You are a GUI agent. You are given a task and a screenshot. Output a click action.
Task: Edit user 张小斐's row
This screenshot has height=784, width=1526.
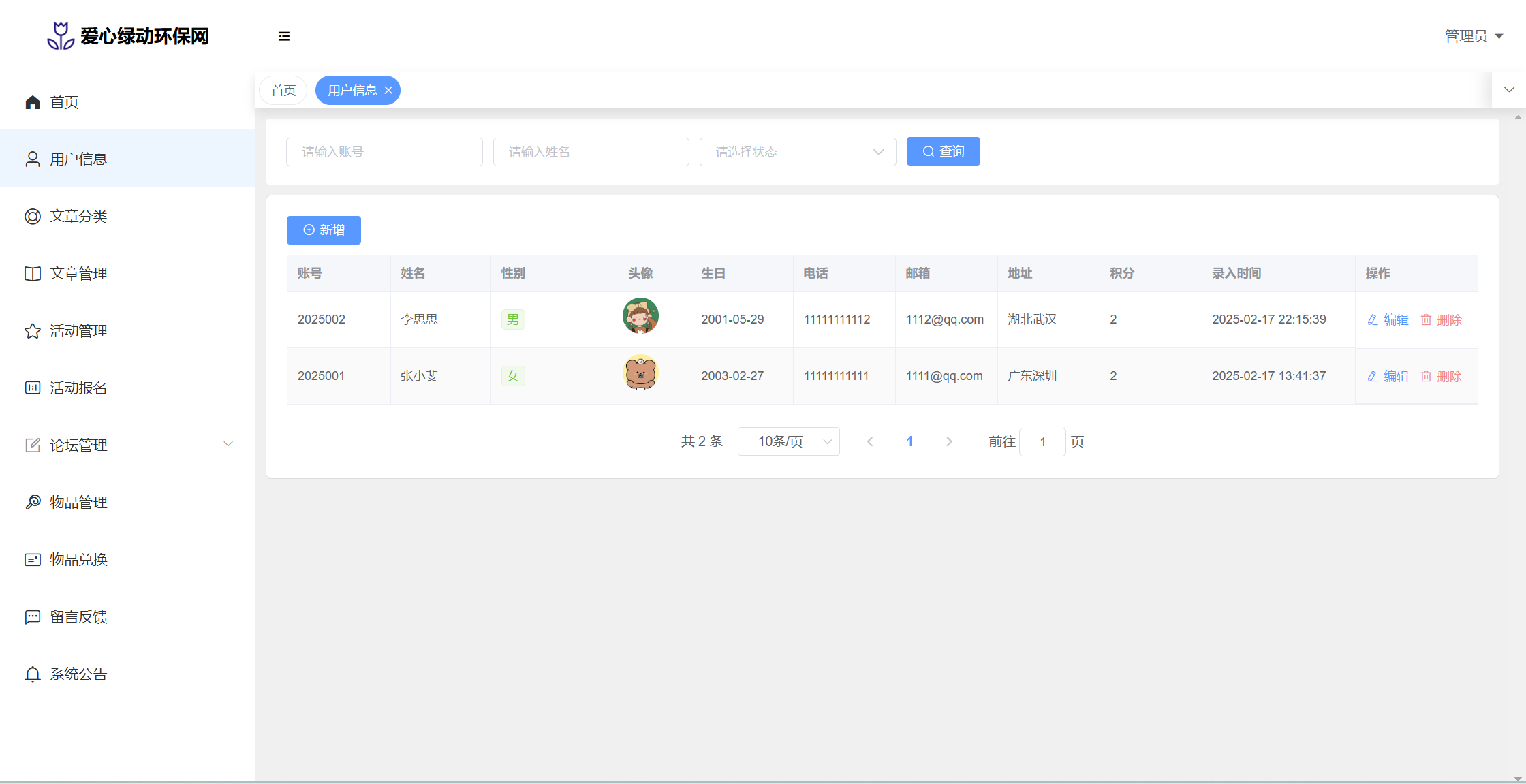point(1388,377)
